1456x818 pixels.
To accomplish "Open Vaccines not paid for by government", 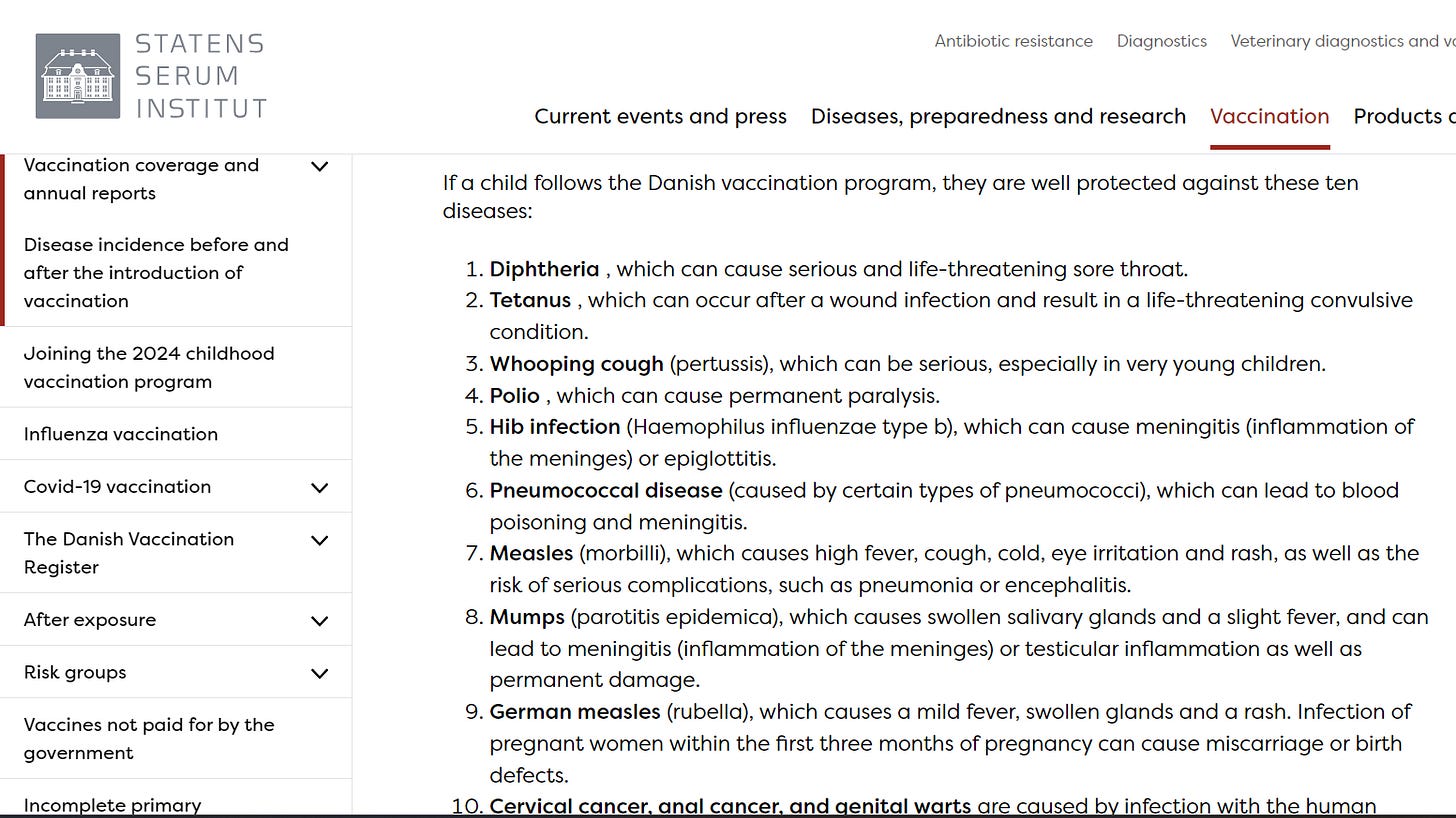I will pos(148,738).
